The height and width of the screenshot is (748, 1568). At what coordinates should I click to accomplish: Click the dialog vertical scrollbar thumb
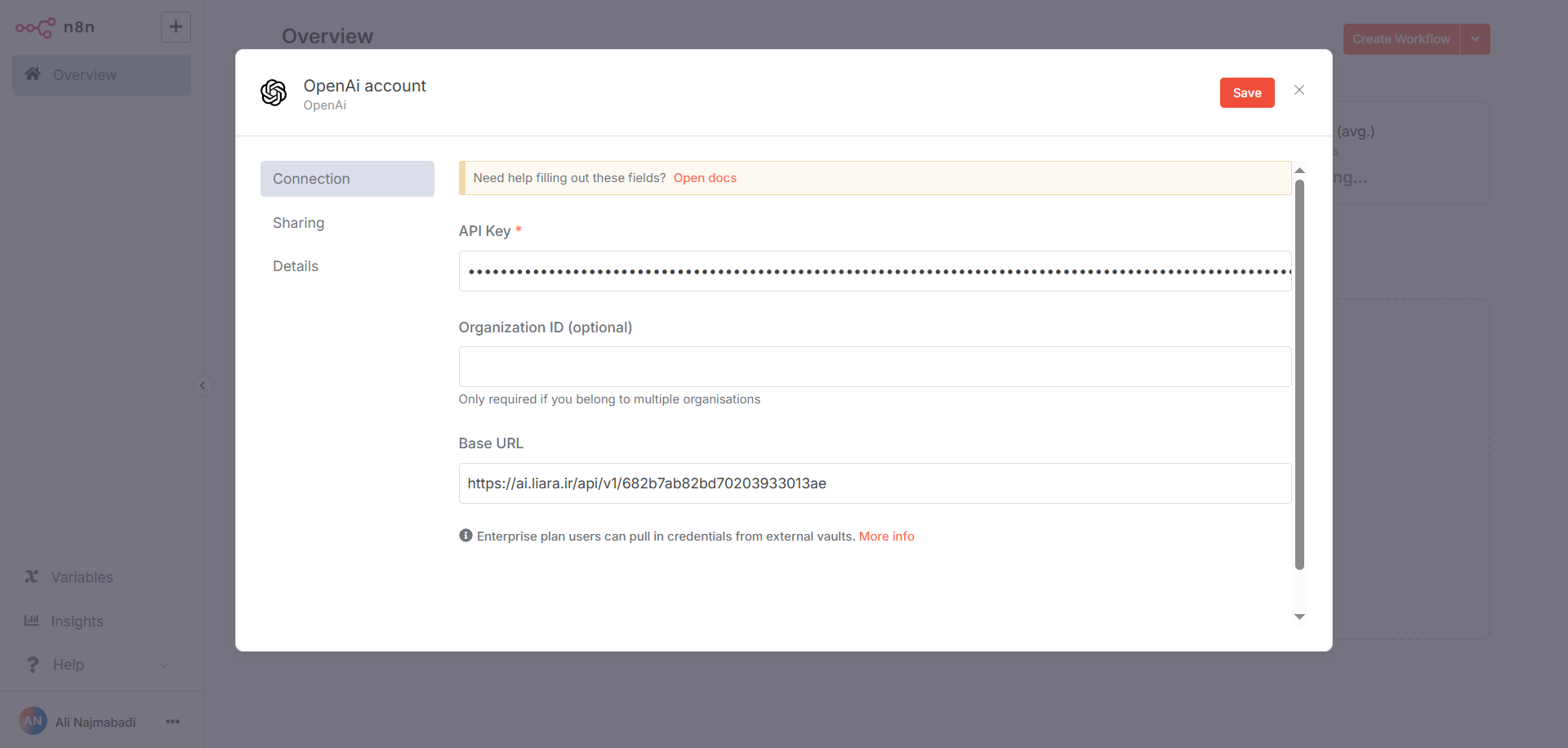click(x=1299, y=374)
